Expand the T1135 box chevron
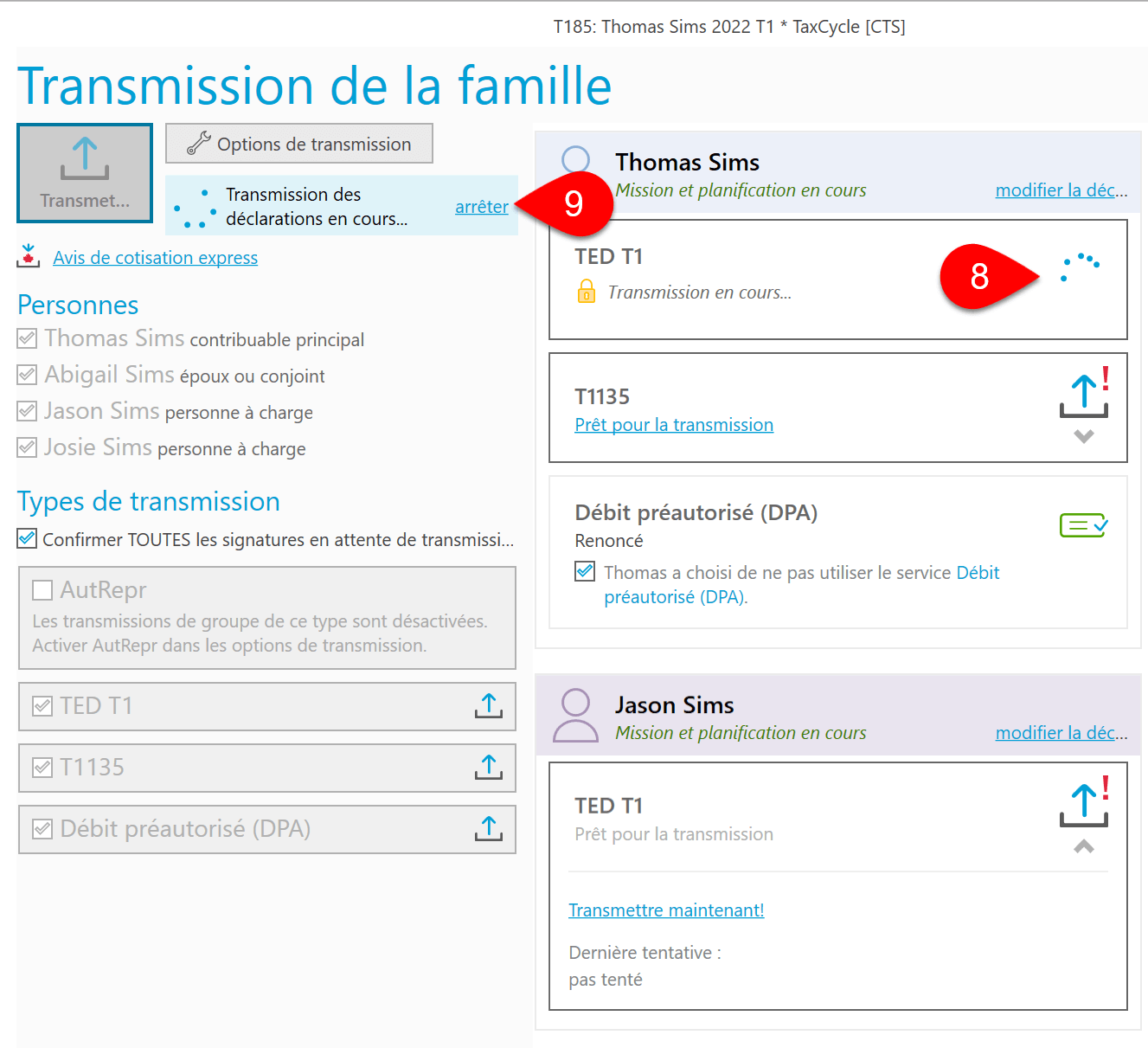The height and width of the screenshot is (1048, 1148). pyautogui.click(x=1084, y=436)
